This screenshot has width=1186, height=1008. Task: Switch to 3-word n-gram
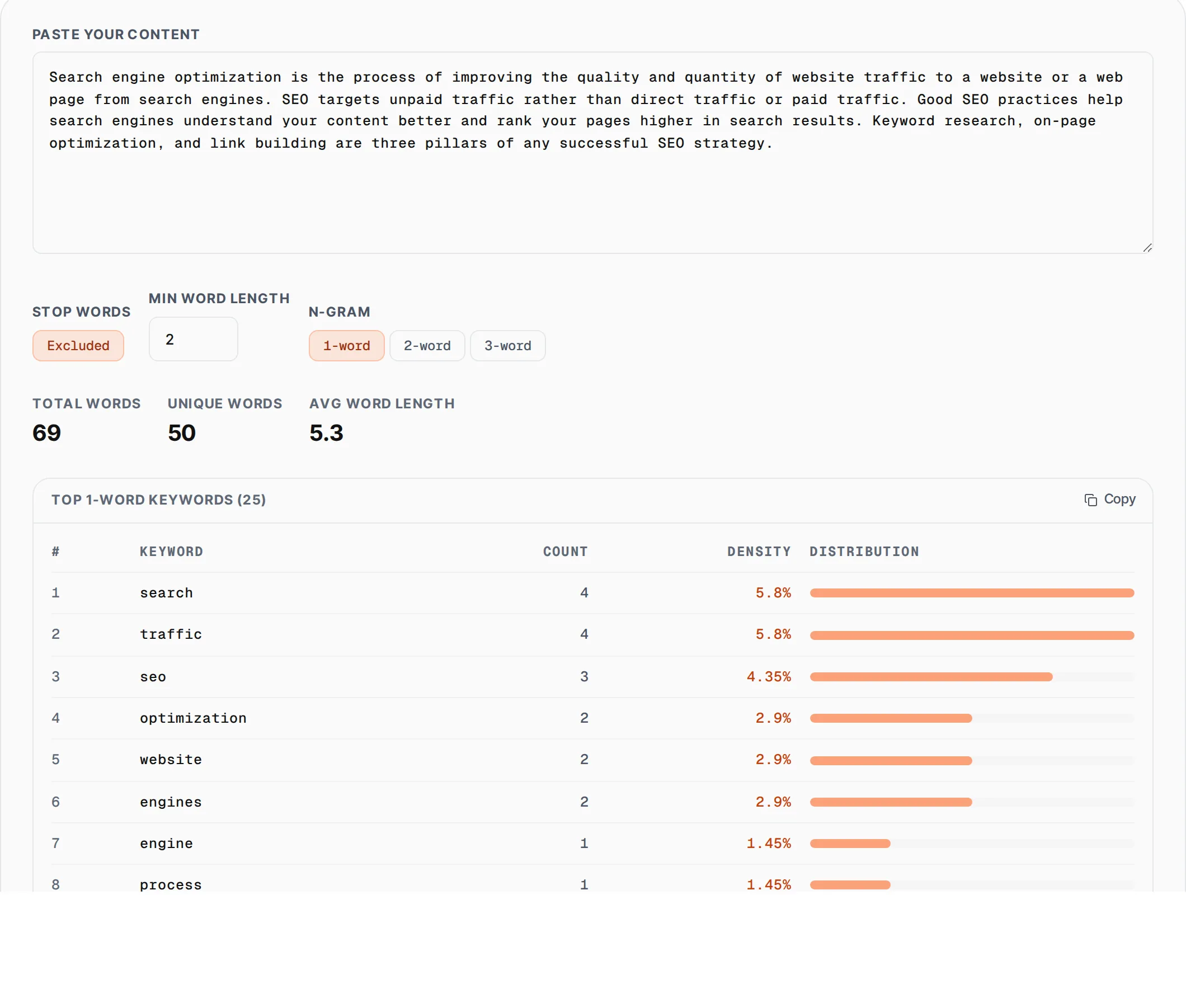pos(507,346)
